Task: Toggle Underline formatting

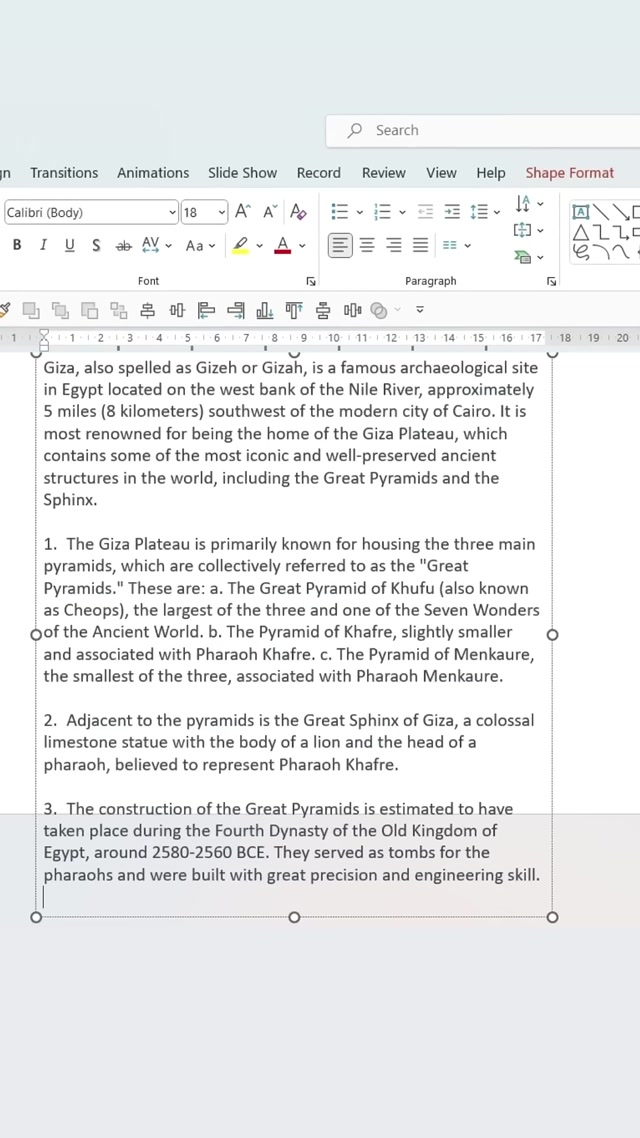Action: 69,245
